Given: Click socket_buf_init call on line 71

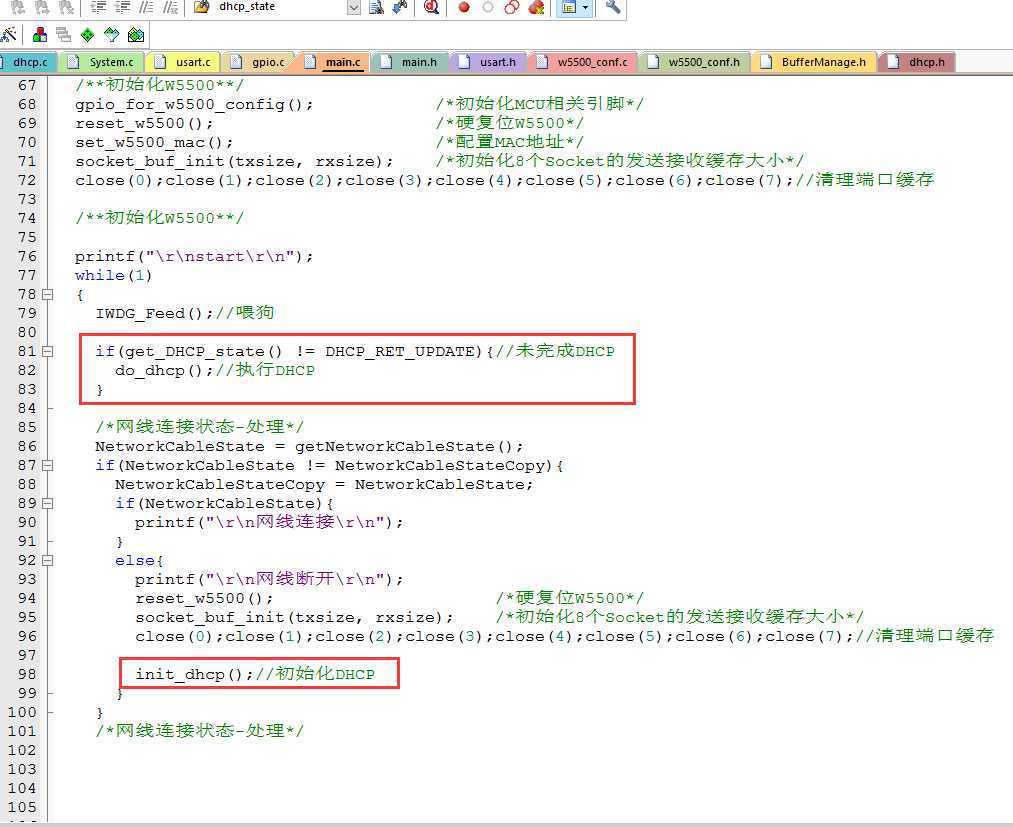Looking at the screenshot, I should 234,161.
